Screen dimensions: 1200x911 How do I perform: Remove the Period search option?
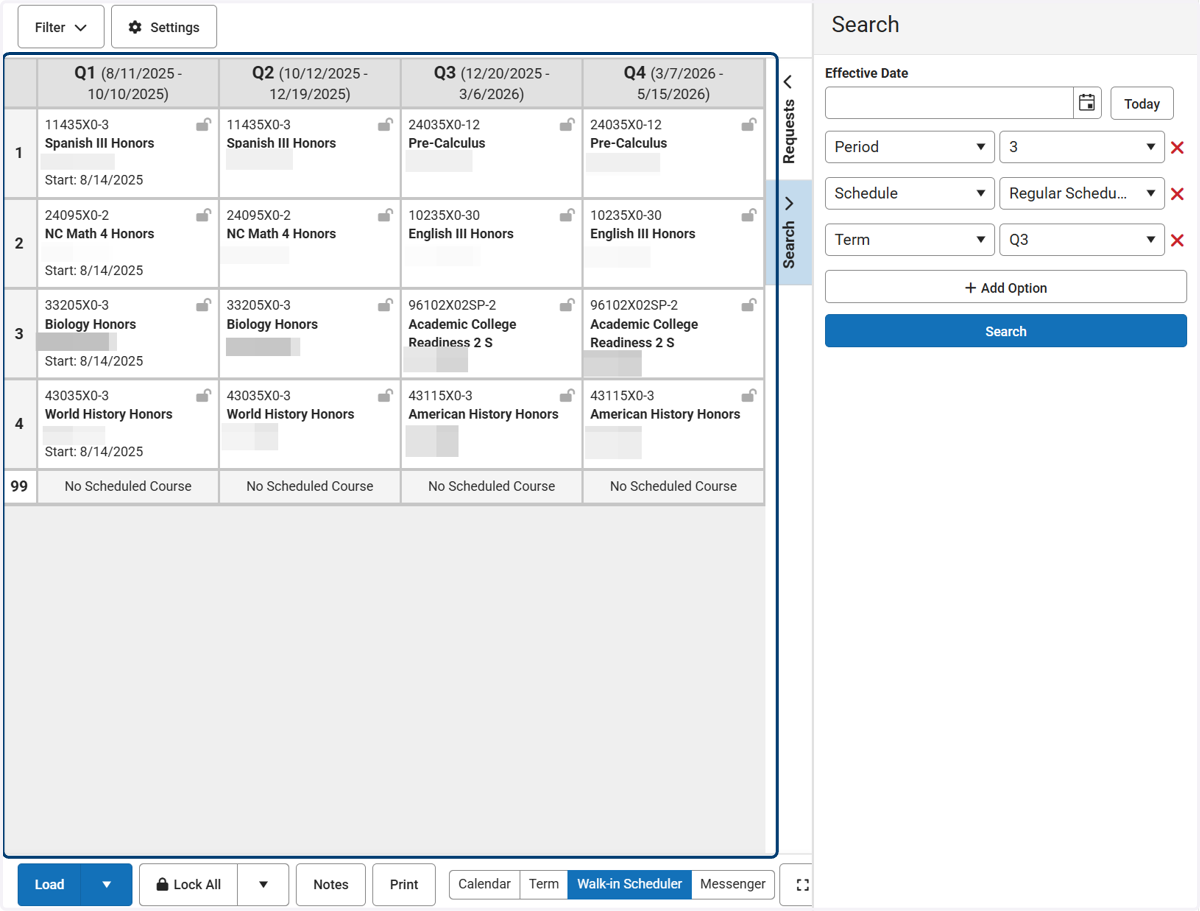pyautogui.click(x=1177, y=147)
